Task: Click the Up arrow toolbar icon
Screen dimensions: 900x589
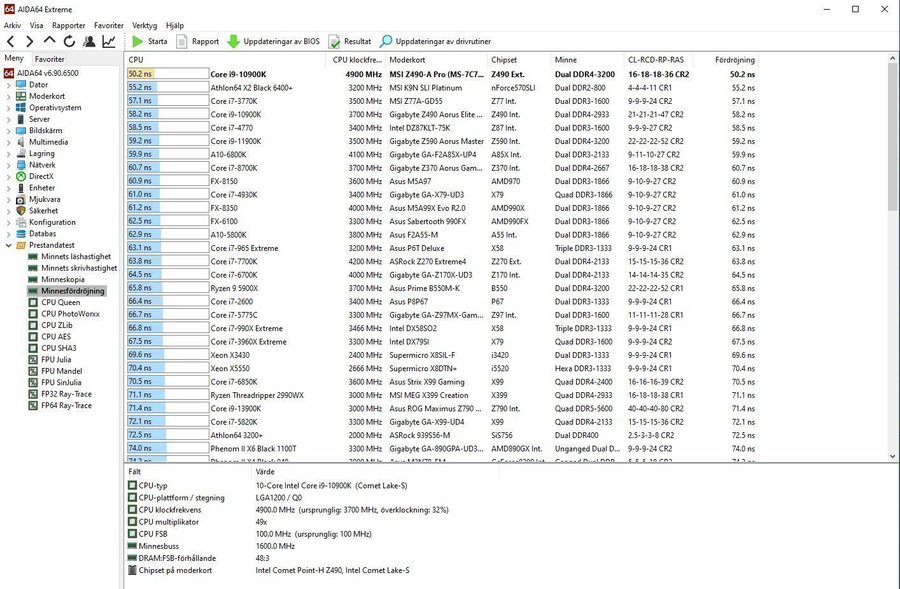Action: click(50, 41)
